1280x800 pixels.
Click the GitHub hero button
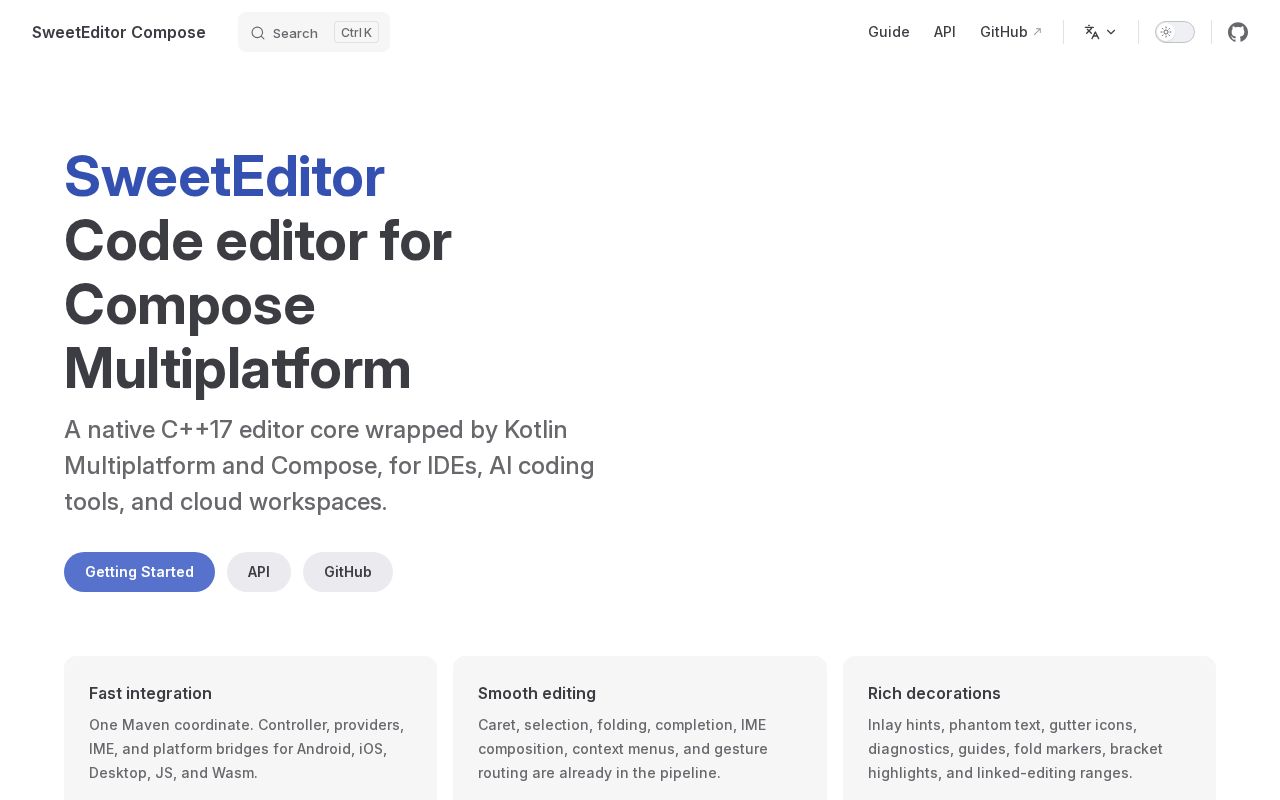coord(348,572)
